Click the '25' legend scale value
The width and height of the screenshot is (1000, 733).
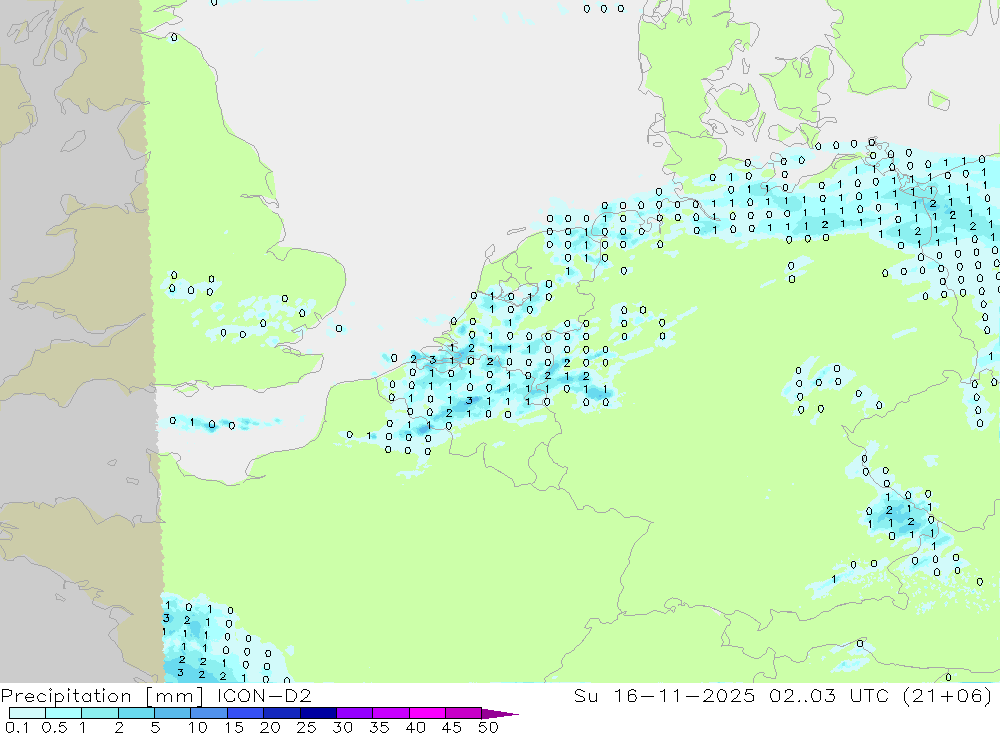tap(306, 727)
